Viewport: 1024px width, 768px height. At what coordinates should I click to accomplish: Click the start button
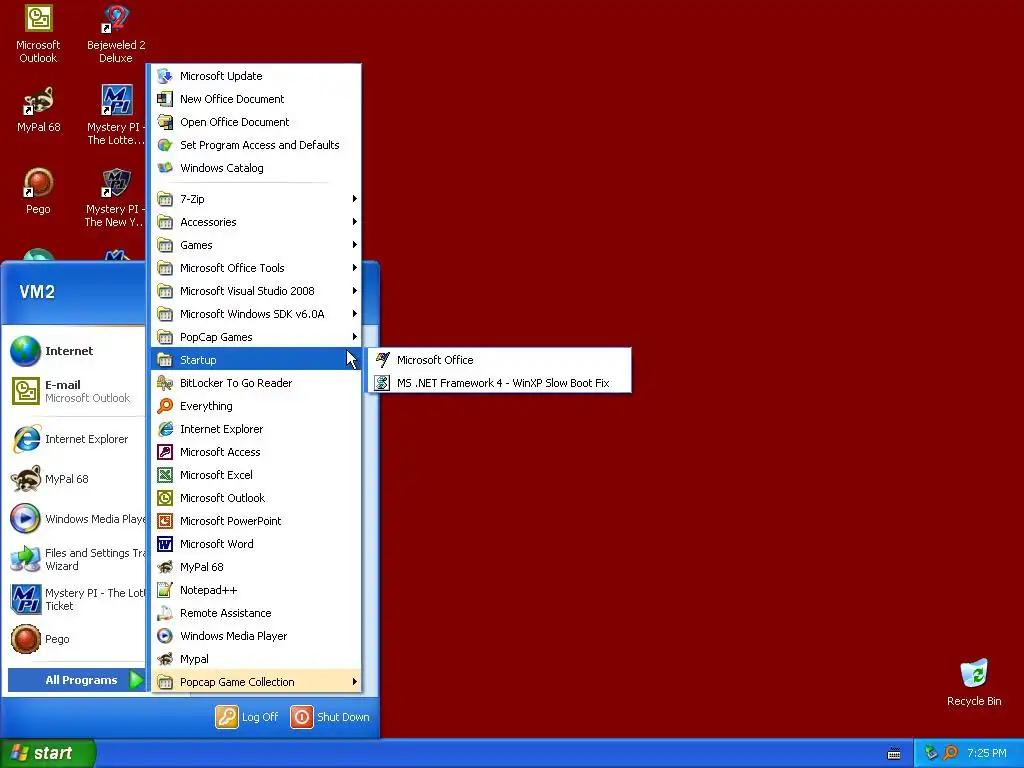[x=47, y=753]
